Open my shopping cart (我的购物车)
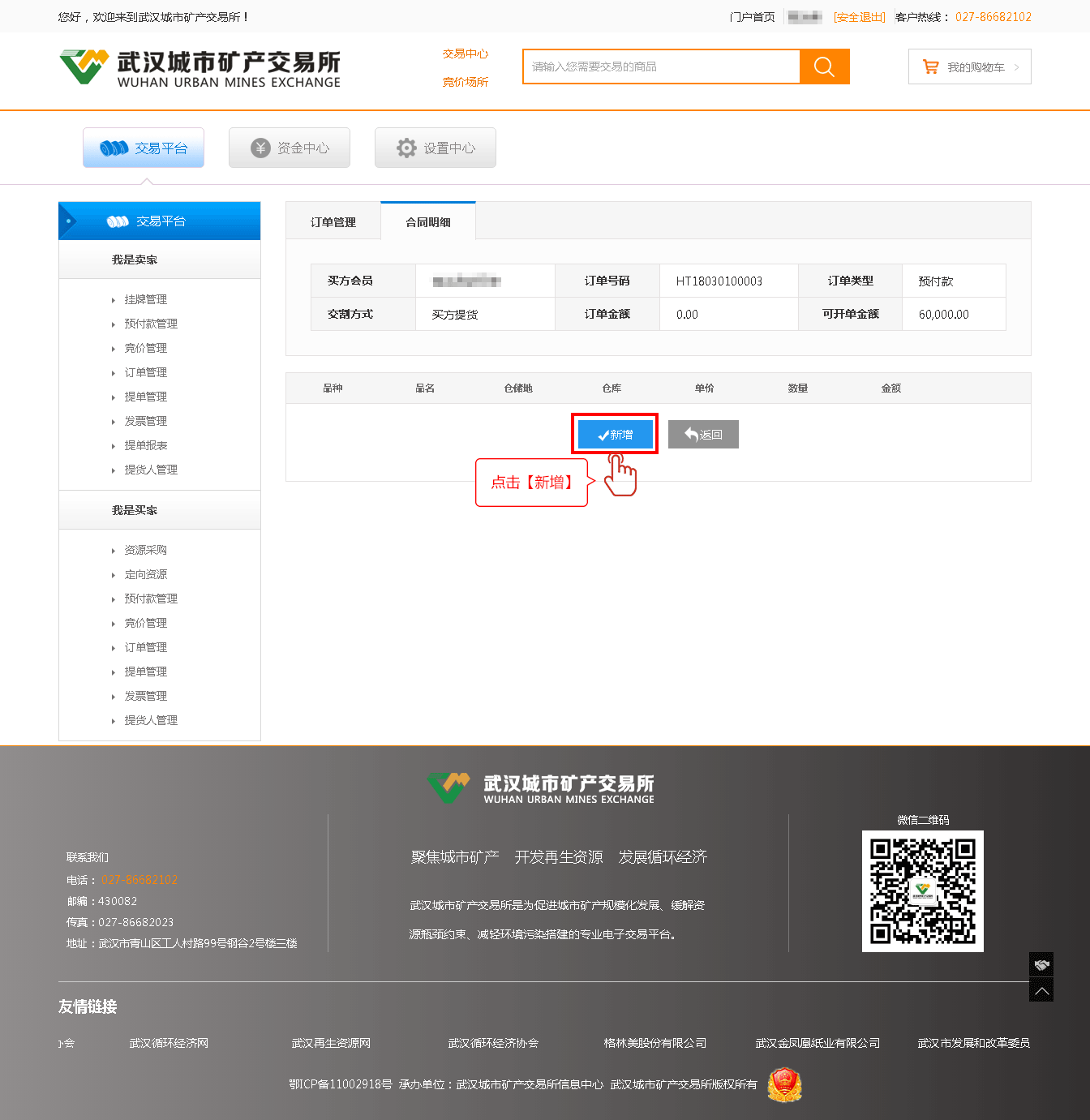1090x1120 pixels. [969, 67]
